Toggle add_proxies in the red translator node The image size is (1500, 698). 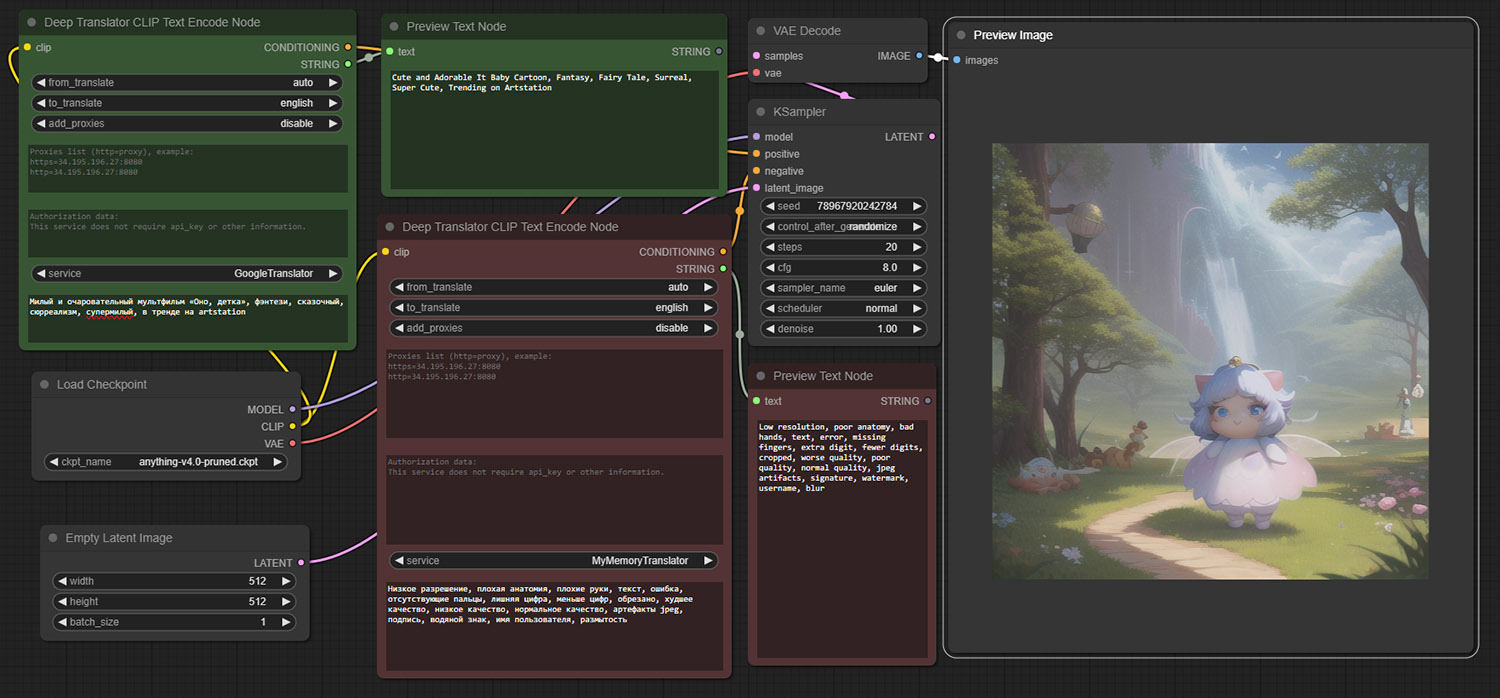tap(553, 328)
